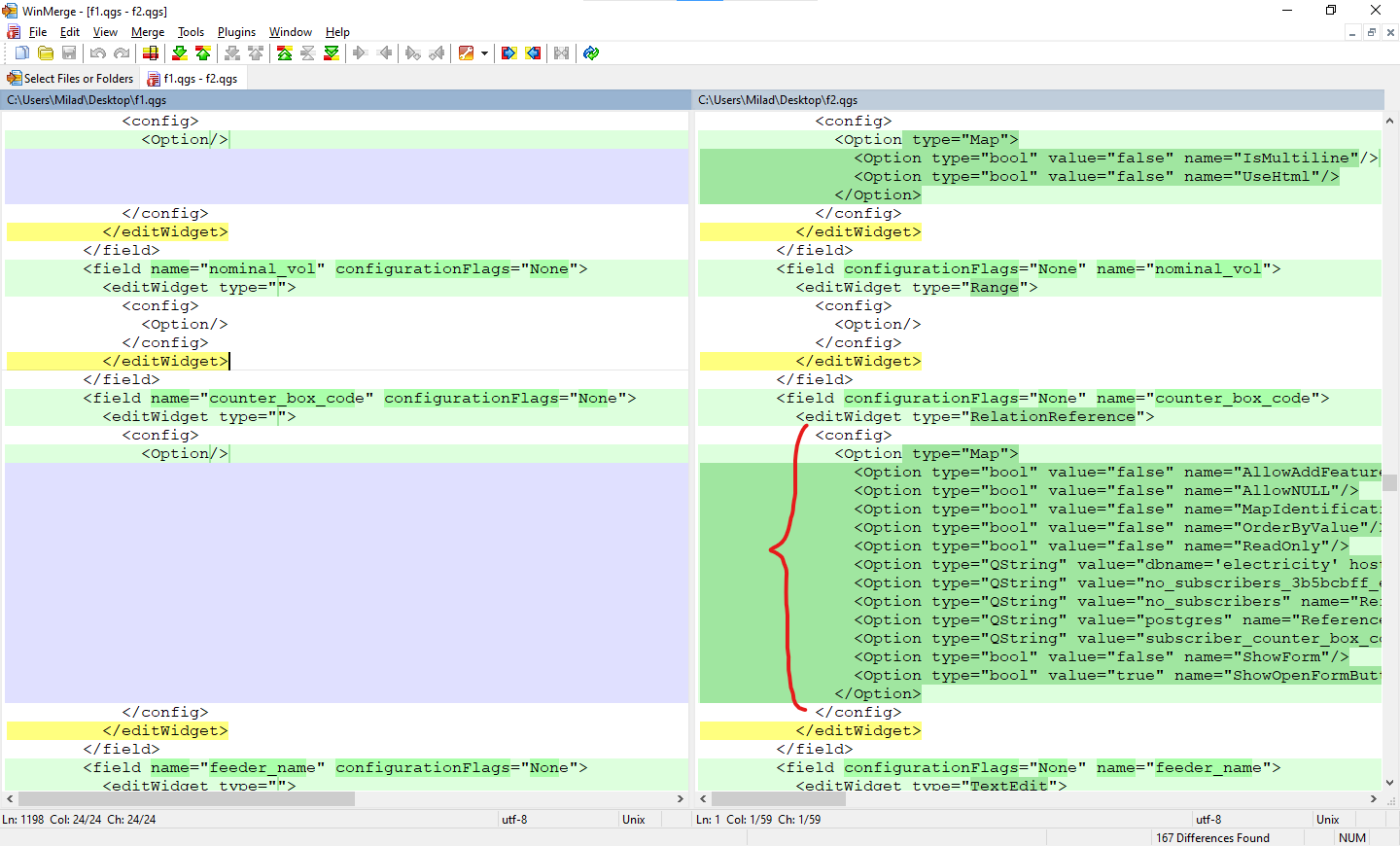Open Options with the wrench icon
Image resolution: width=1400 pixels, height=846 pixels.
466,53
